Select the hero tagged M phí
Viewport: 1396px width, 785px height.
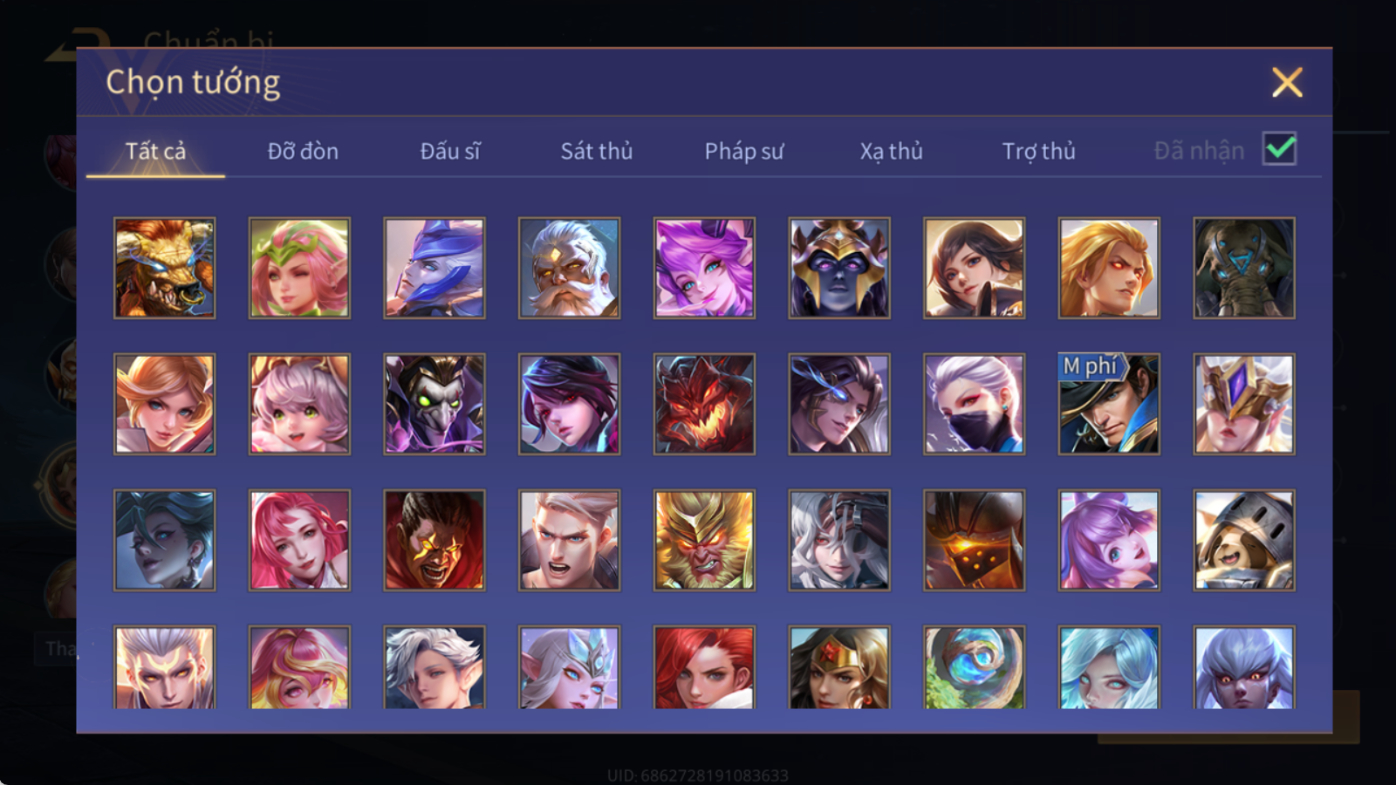pyautogui.click(x=1109, y=404)
